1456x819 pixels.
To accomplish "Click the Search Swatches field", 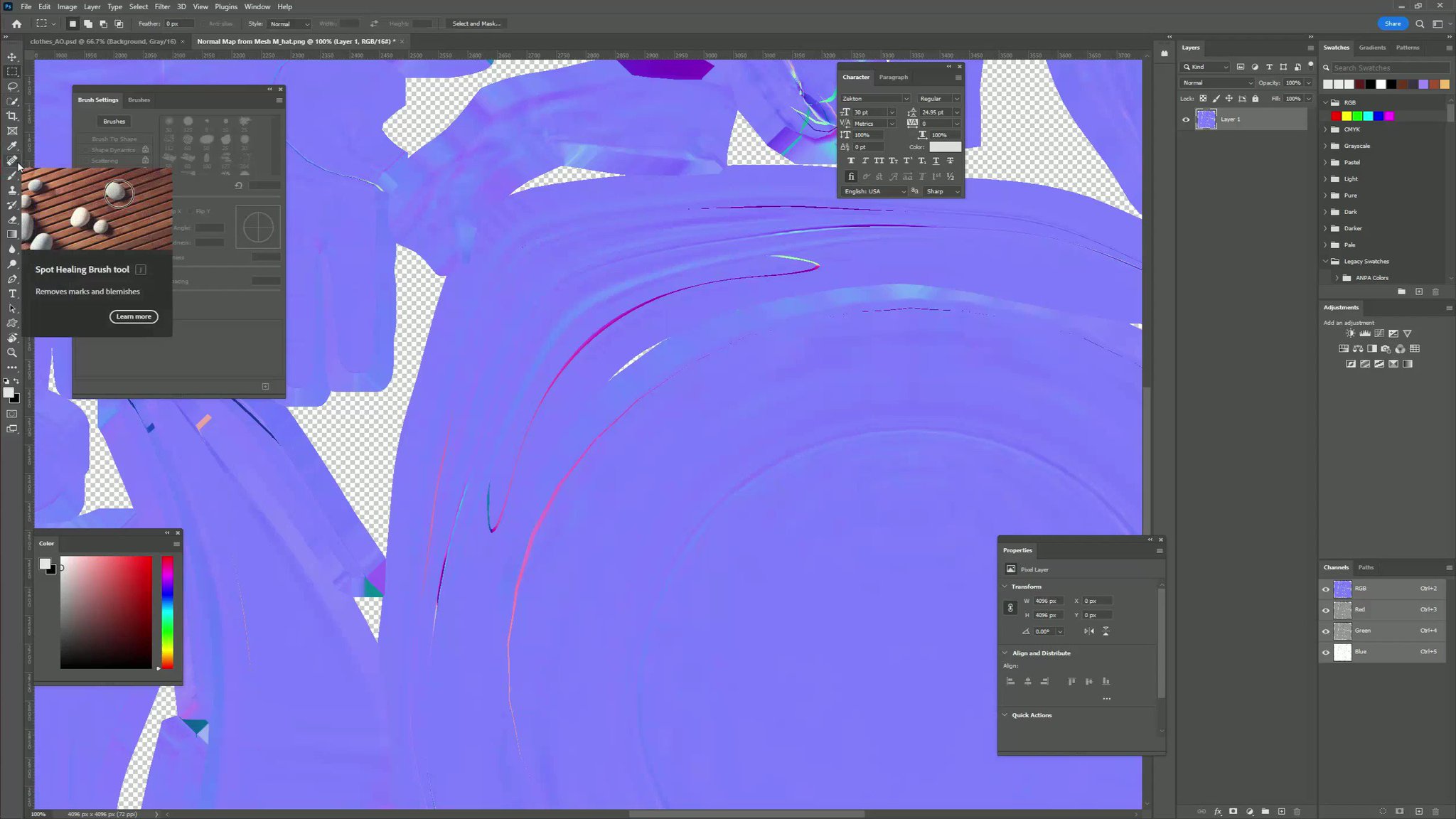I will pos(1388,68).
